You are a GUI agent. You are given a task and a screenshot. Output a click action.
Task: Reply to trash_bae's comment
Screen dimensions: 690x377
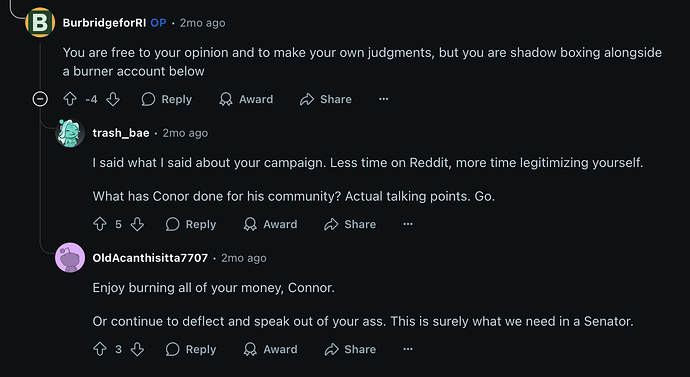(x=191, y=224)
